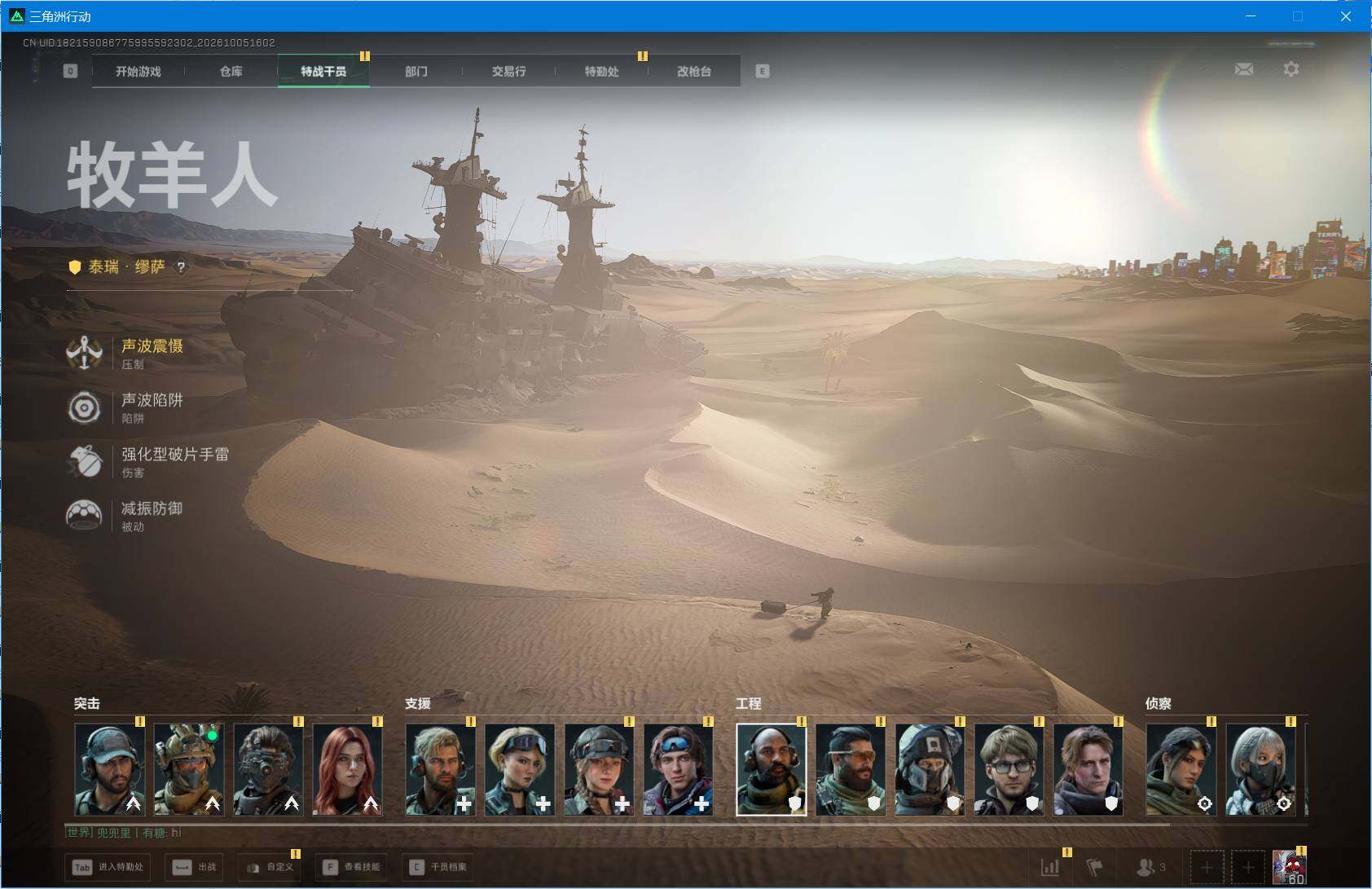Select the 减振防御 passive skill icon
The width and height of the screenshot is (1372, 889).
(84, 516)
